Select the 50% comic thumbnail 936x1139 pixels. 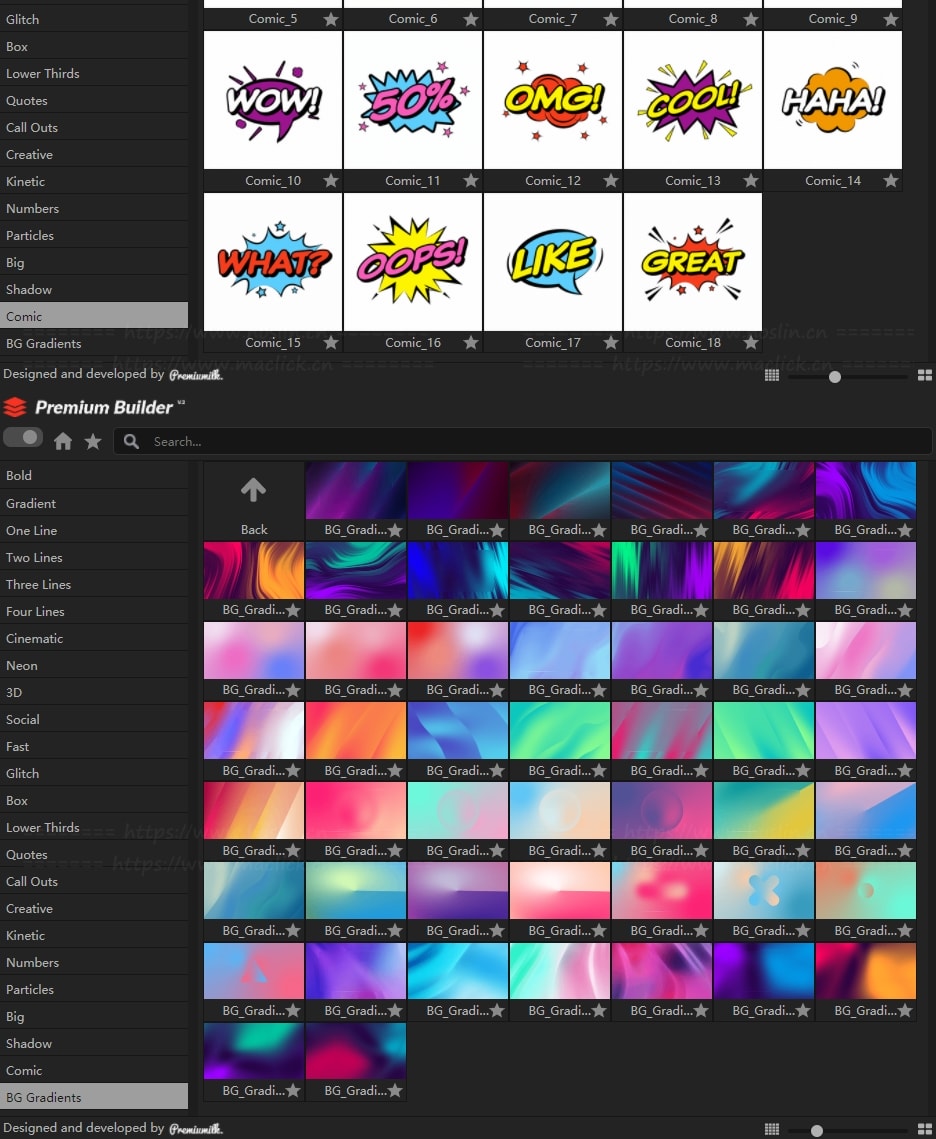coord(412,100)
